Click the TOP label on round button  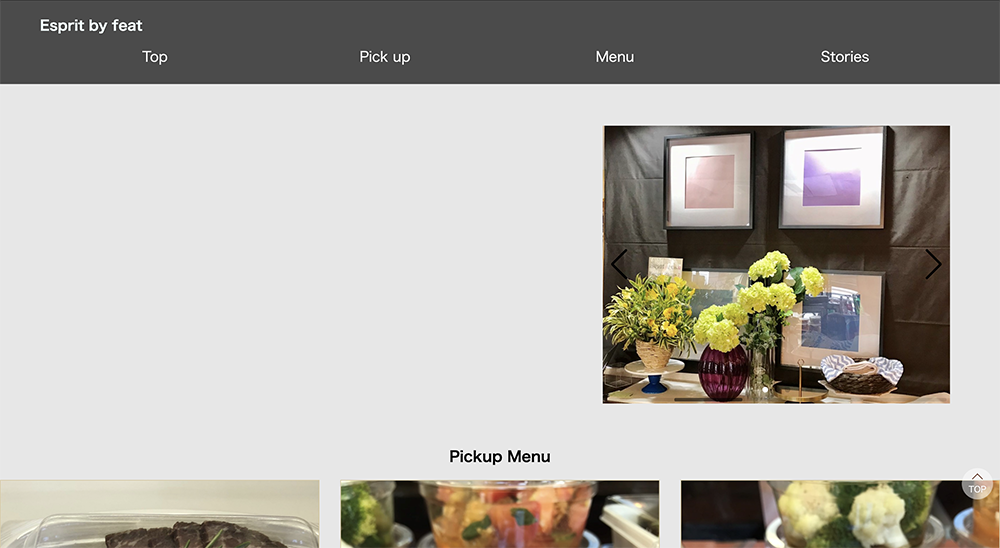977,489
